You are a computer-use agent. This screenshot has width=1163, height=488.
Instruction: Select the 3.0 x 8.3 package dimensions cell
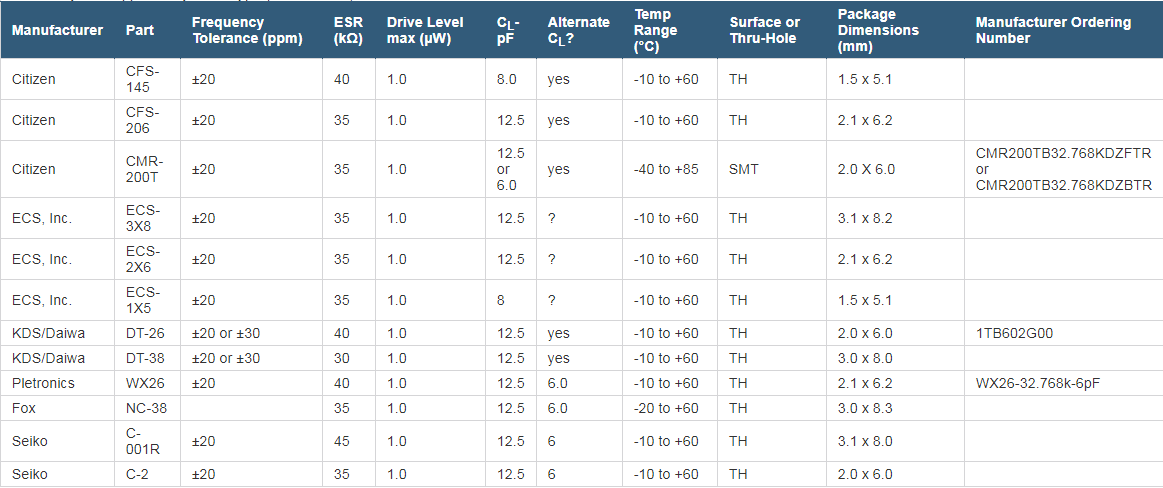[865, 408]
